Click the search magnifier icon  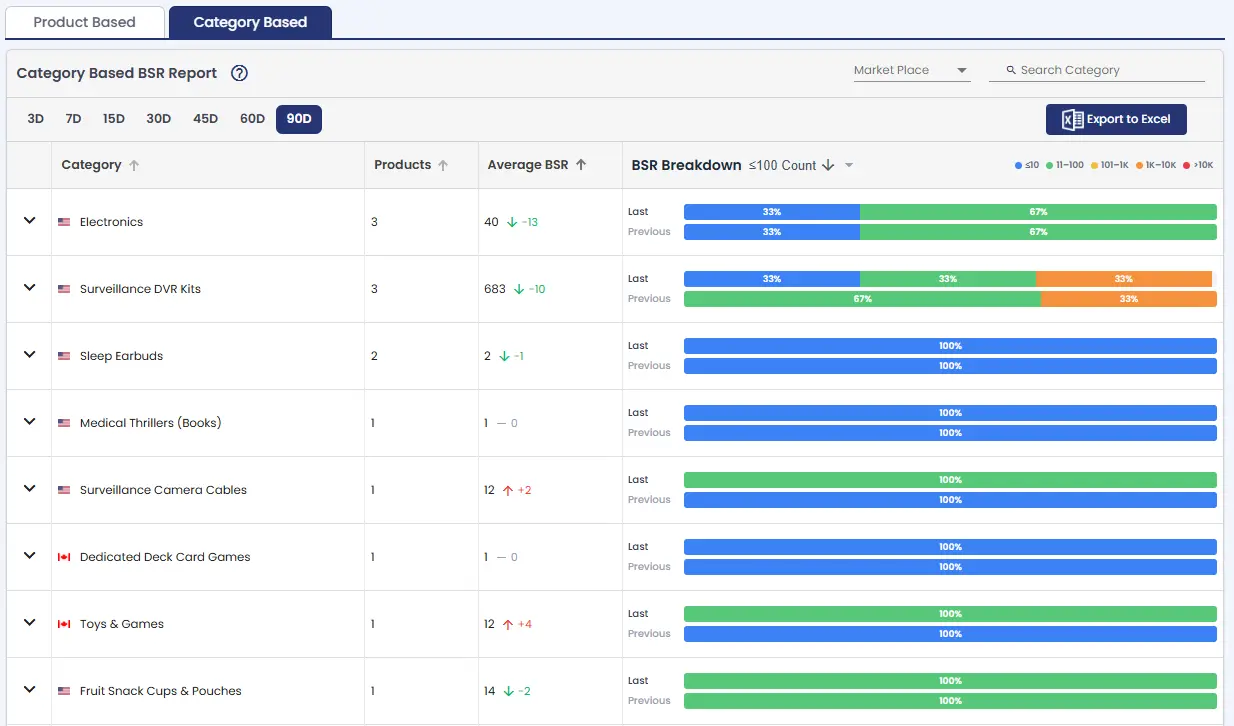tap(1011, 70)
